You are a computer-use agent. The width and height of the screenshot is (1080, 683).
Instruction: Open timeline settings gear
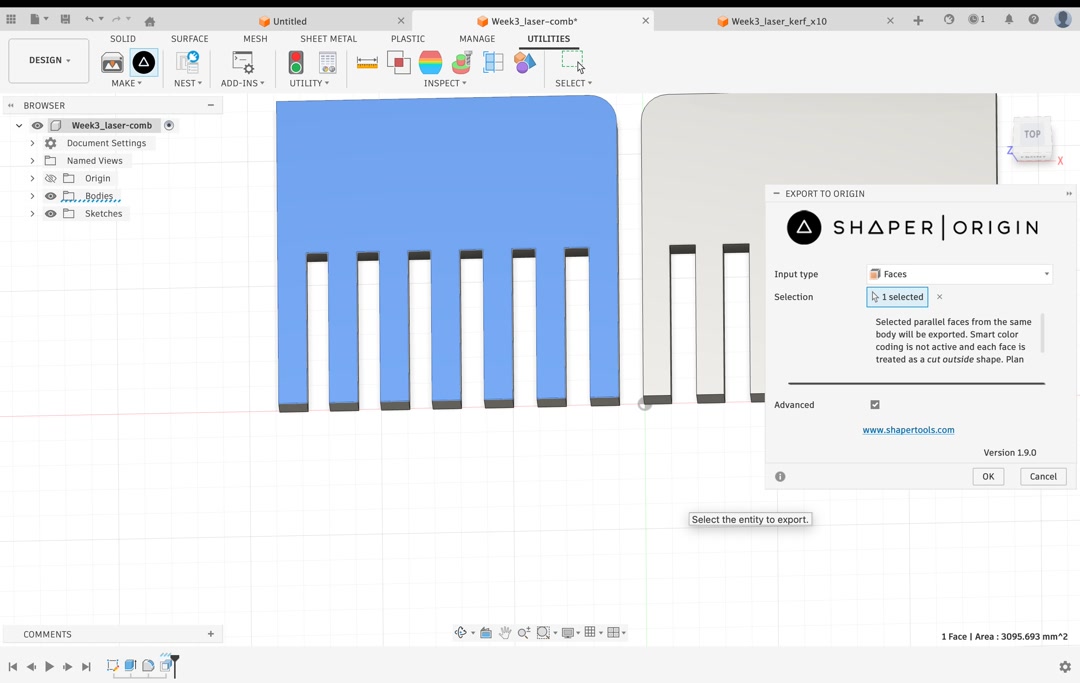1065,666
